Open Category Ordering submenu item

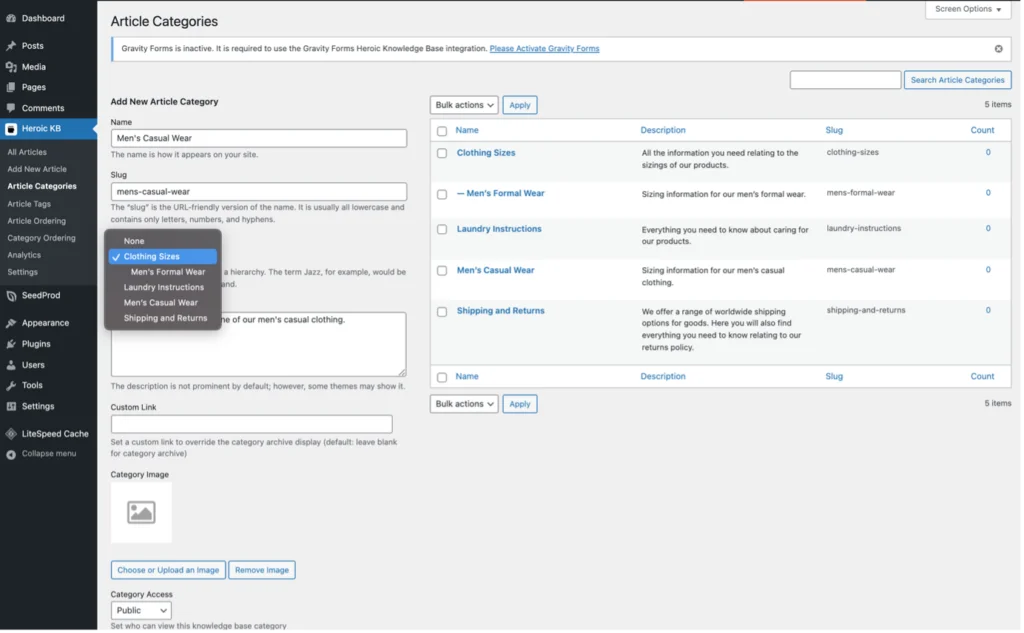point(41,238)
